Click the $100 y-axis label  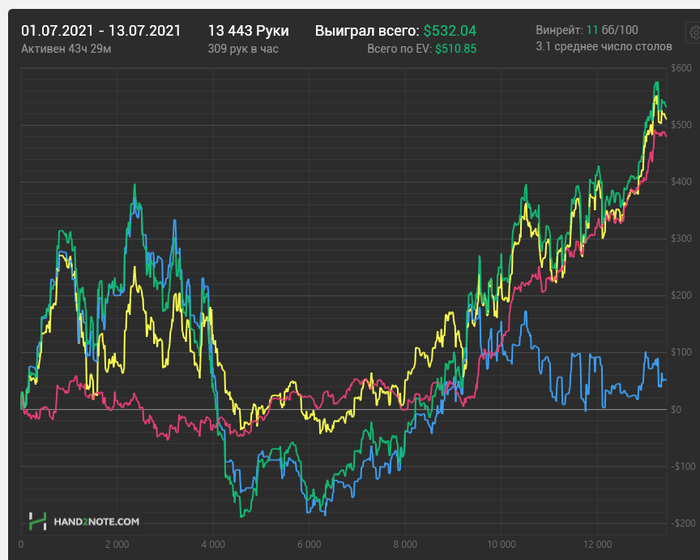click(681, 352)
